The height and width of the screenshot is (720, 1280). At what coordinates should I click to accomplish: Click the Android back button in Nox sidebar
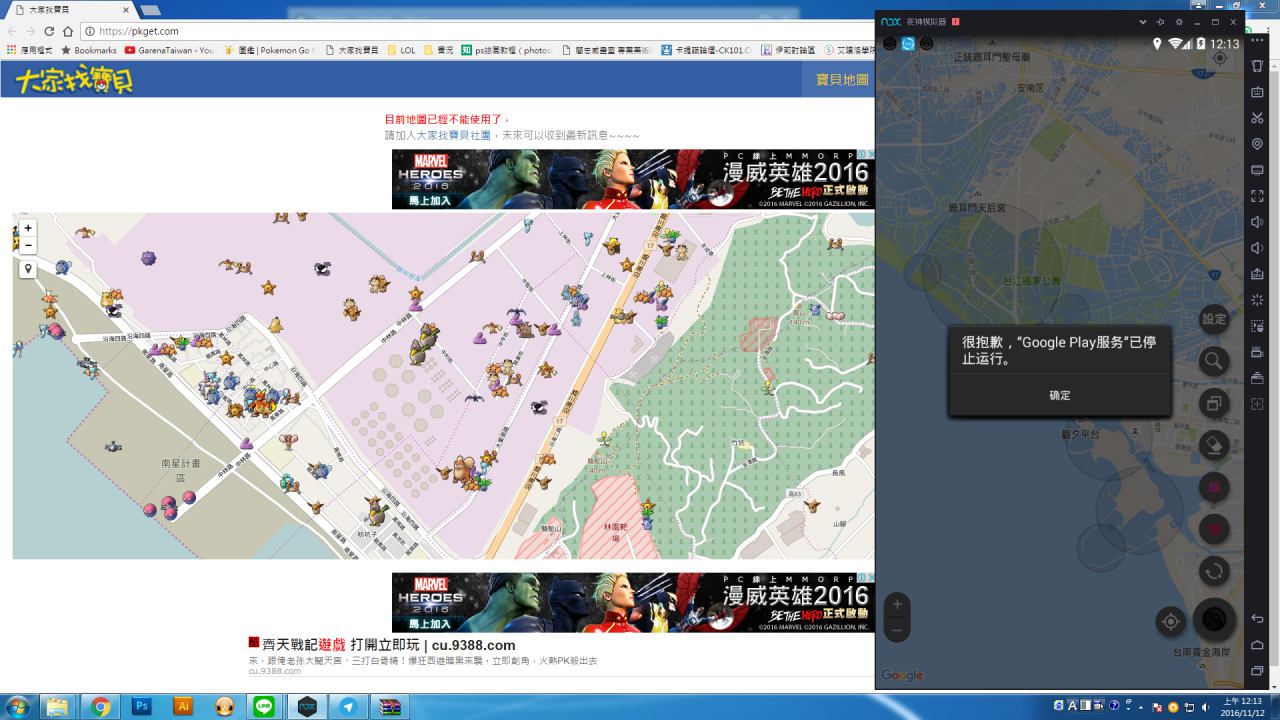tap(1258, 619)
